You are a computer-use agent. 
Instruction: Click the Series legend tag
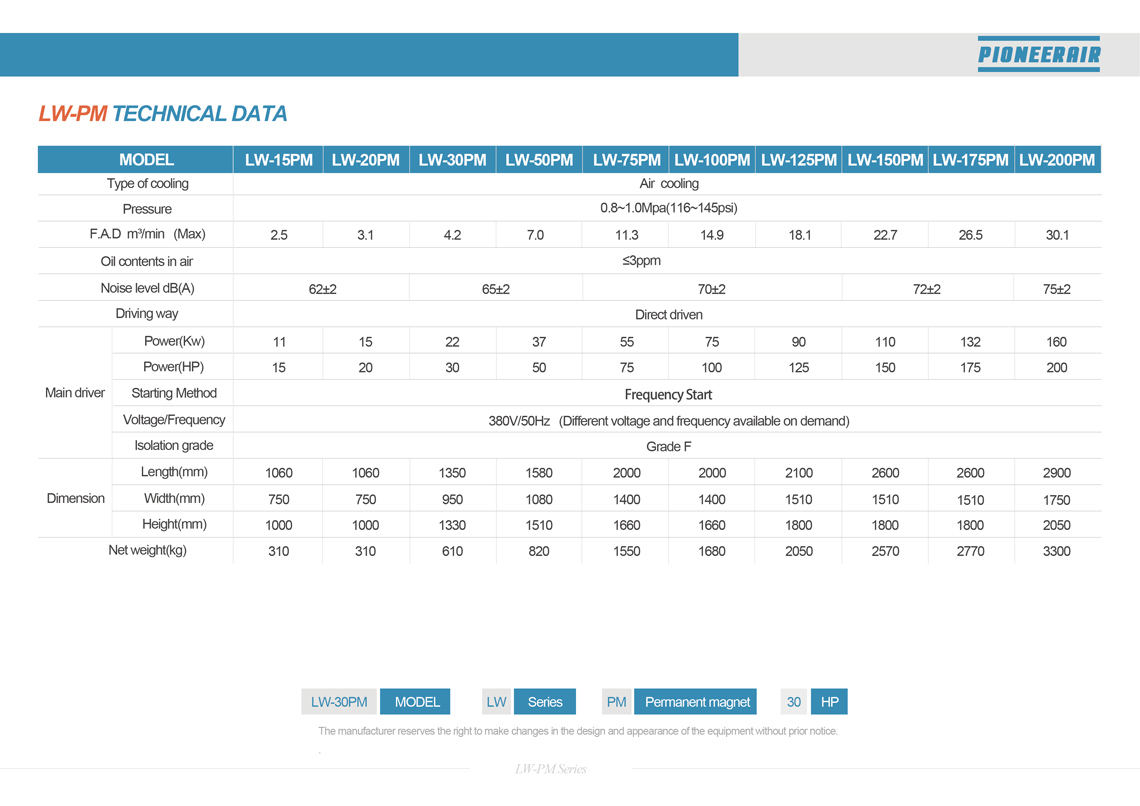click(x=545, y=702)
